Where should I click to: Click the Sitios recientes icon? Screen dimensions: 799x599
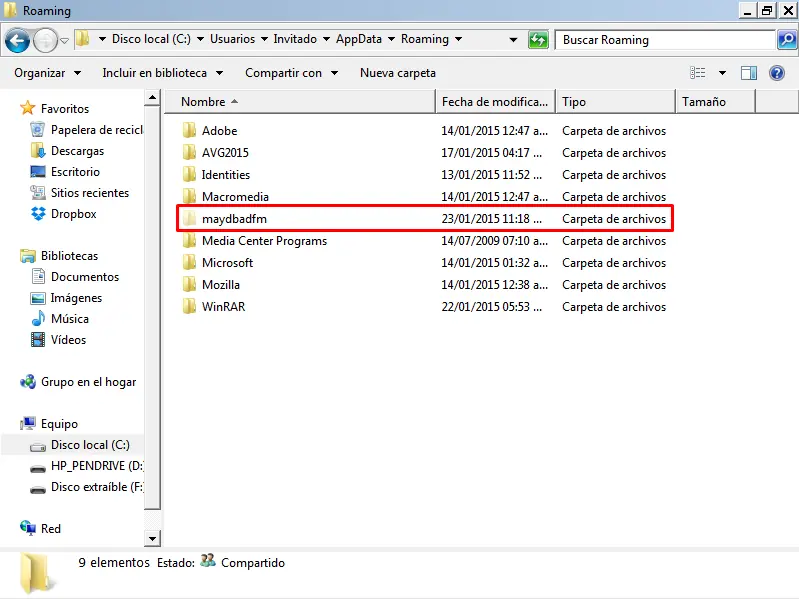[37, 193]
